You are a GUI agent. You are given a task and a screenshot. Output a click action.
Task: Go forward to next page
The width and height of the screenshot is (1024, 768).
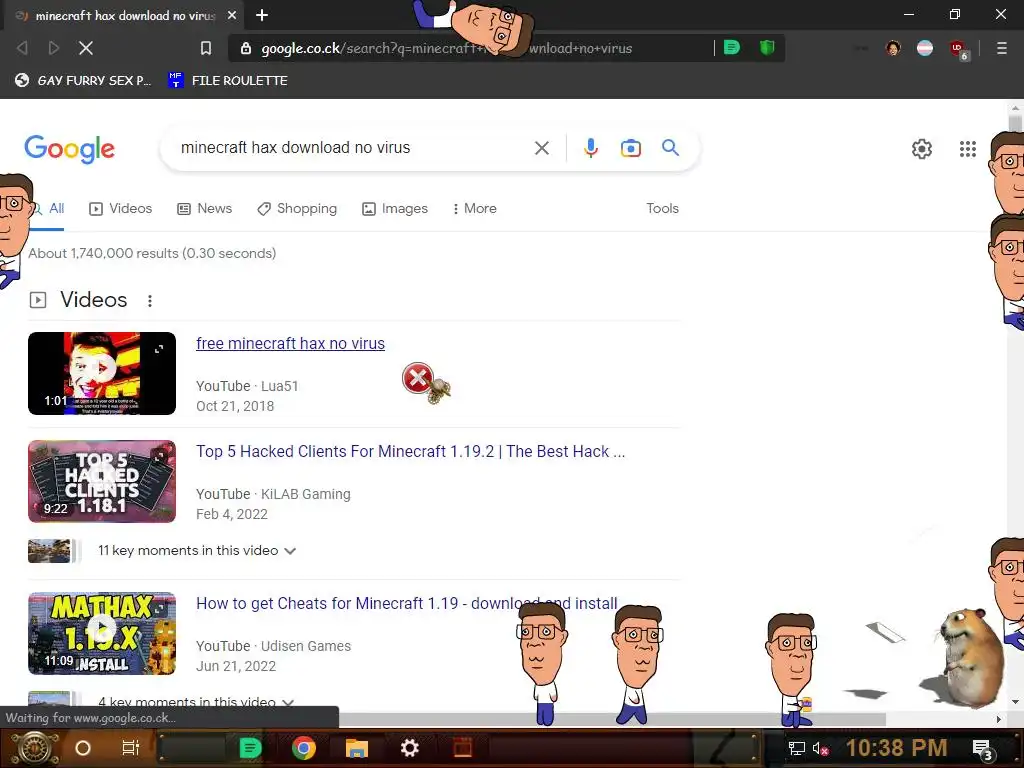pos(54,48)
